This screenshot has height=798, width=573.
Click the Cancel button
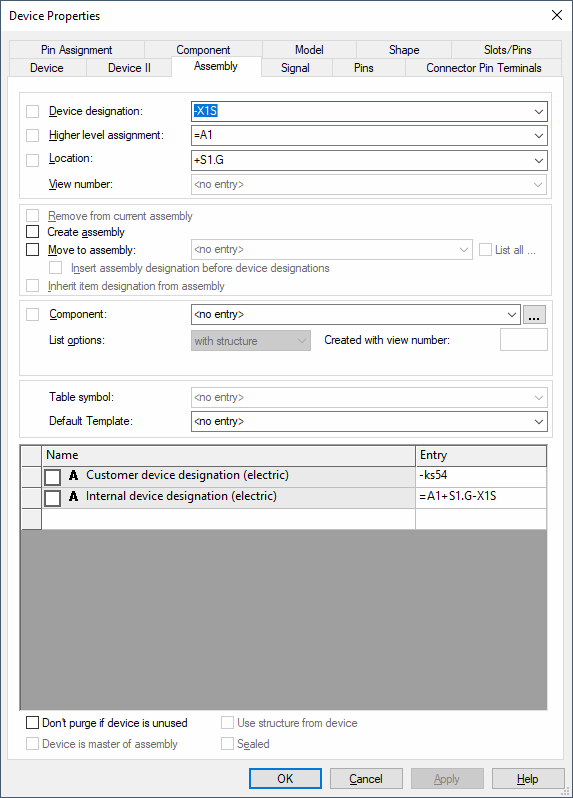pyautogui.click(x=366, y=779)
